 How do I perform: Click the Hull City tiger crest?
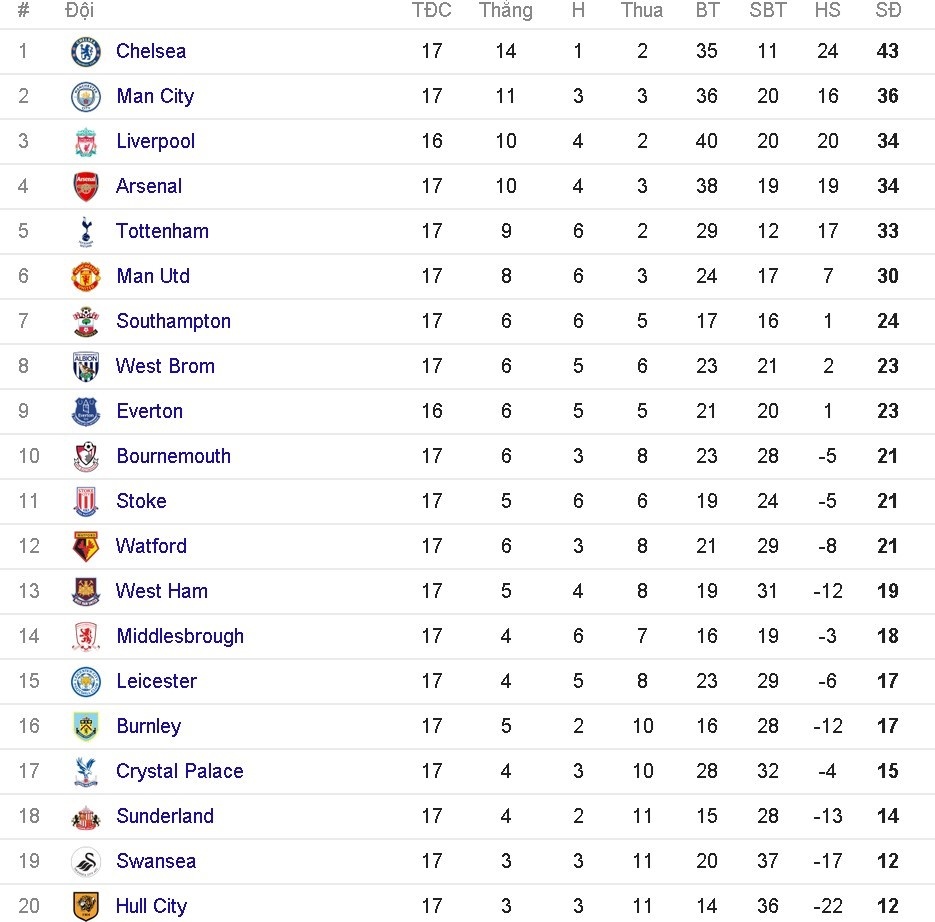click(x=86, y=906)
